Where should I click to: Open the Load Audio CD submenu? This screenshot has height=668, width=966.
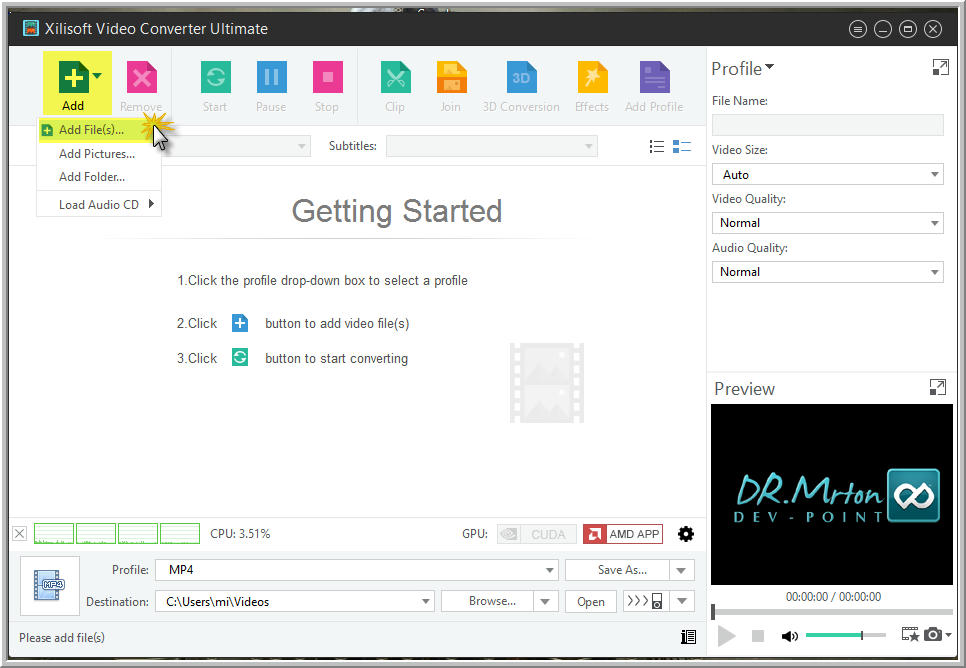[x=99, y=205]
